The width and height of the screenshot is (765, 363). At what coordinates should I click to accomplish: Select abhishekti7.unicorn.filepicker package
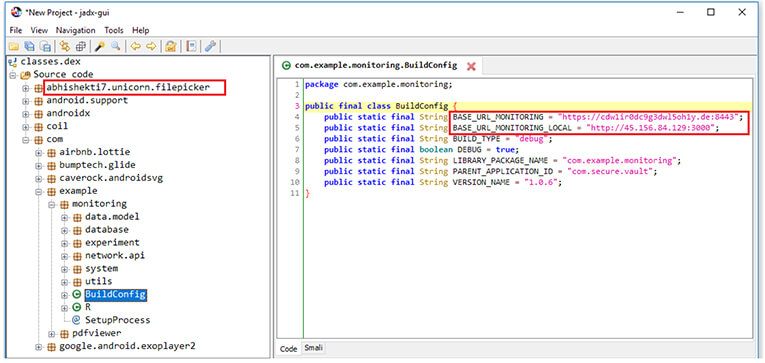[128, 87]
